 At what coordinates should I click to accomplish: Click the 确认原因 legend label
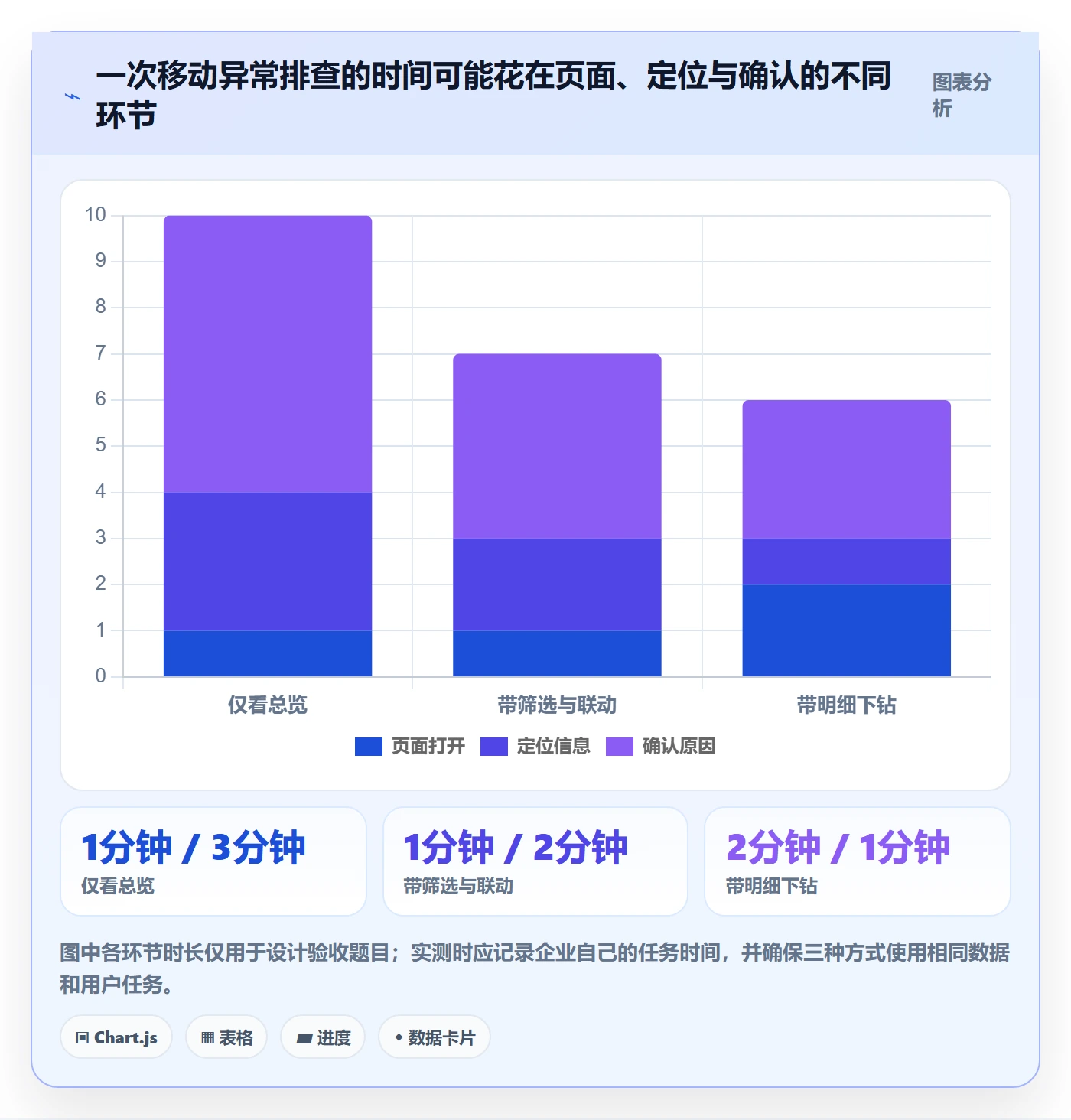coord(679,747)
